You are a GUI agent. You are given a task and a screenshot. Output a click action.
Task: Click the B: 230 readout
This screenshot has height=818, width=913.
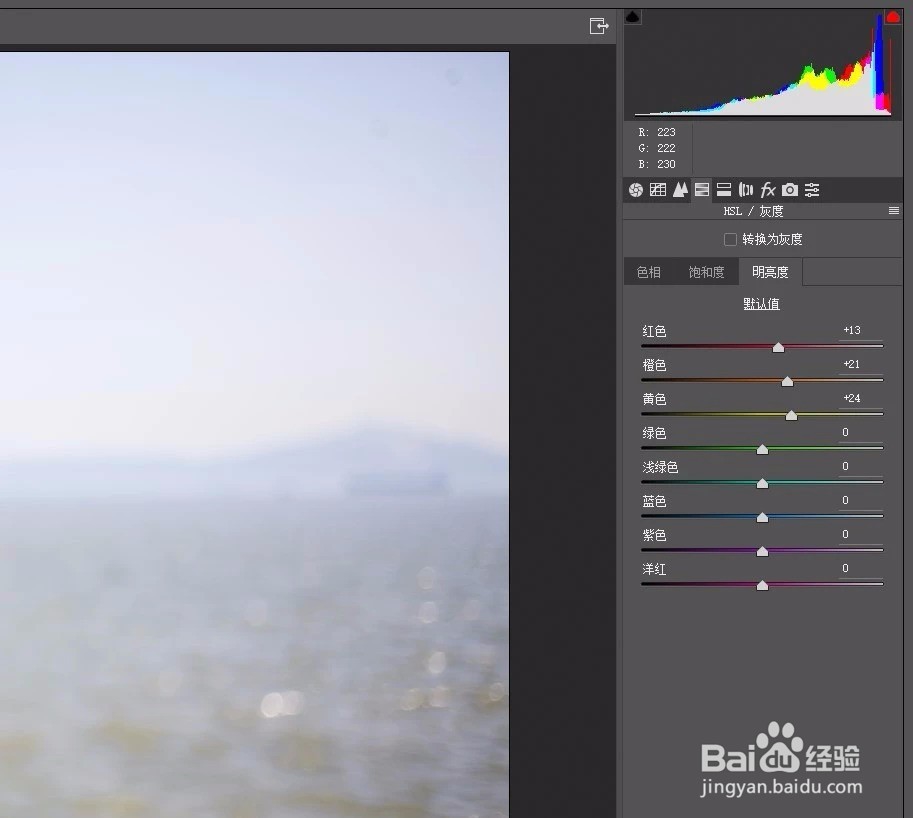657,164
